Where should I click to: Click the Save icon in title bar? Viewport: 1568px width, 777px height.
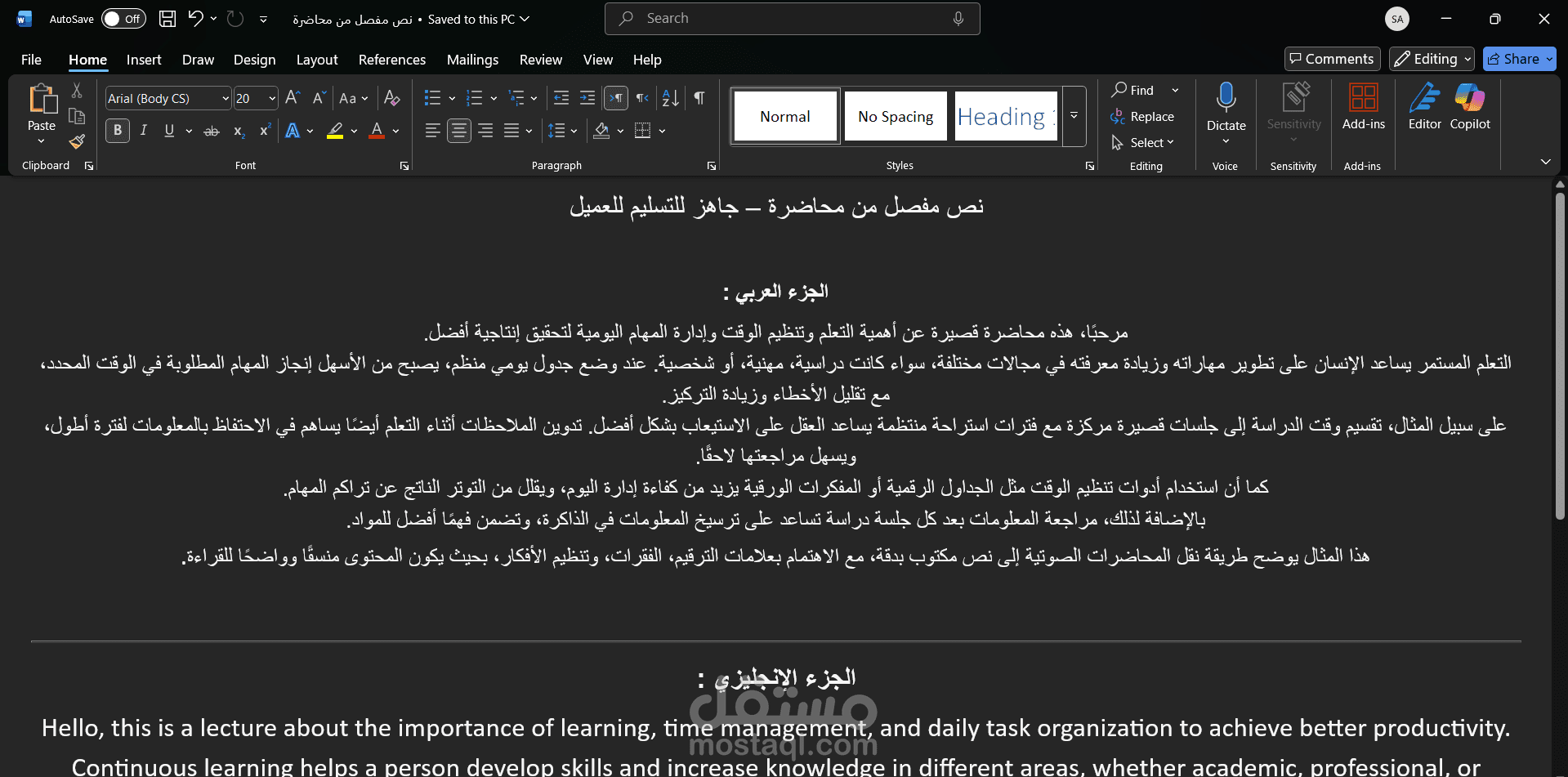tap(168, 19)
